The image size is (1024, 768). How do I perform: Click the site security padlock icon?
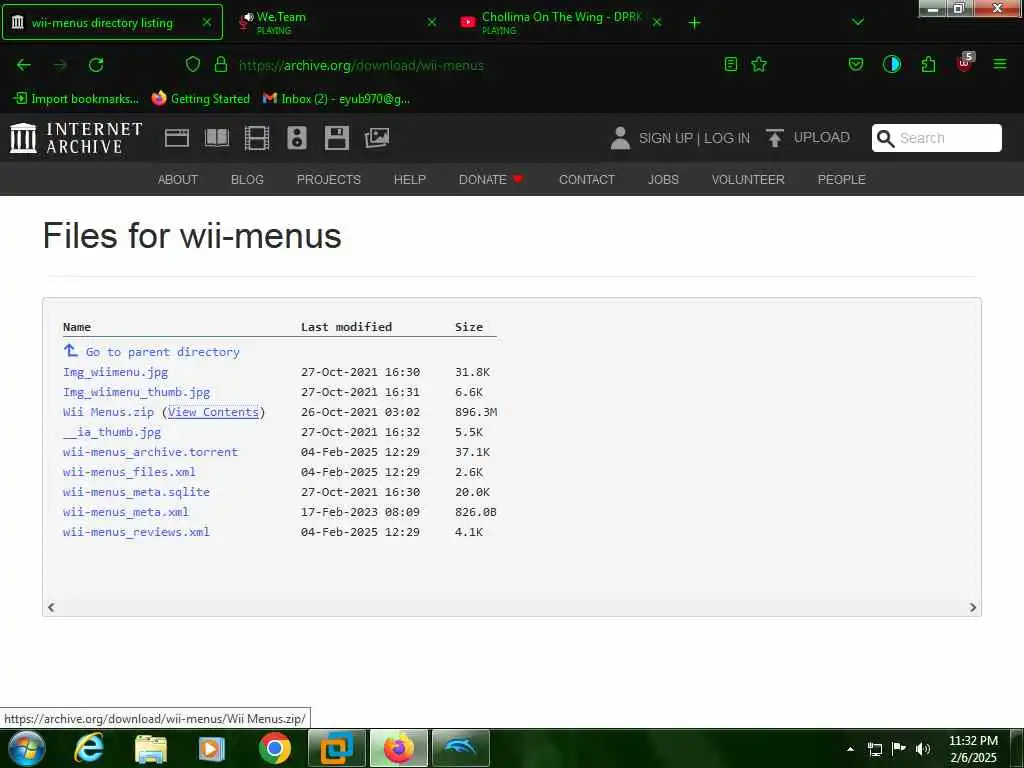(x=221, y=64)
